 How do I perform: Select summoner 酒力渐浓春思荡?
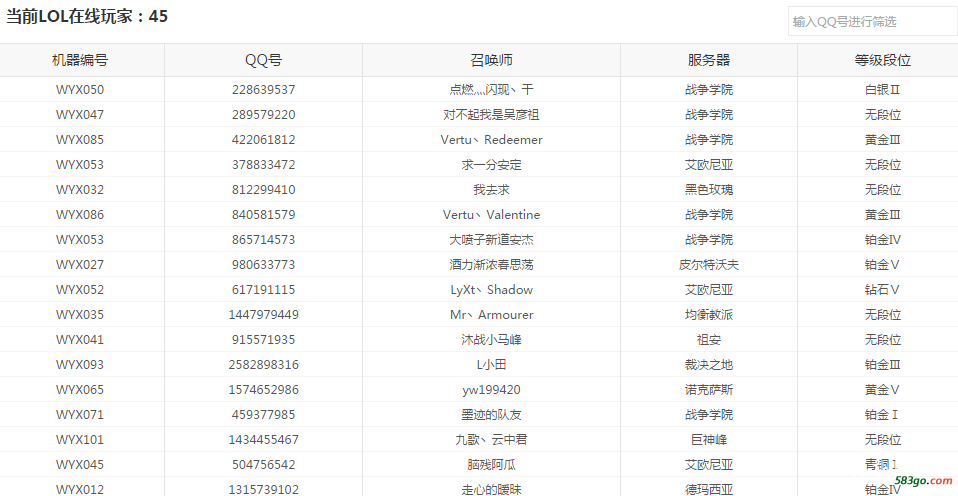pyautogui.click(x=491, y=265)
